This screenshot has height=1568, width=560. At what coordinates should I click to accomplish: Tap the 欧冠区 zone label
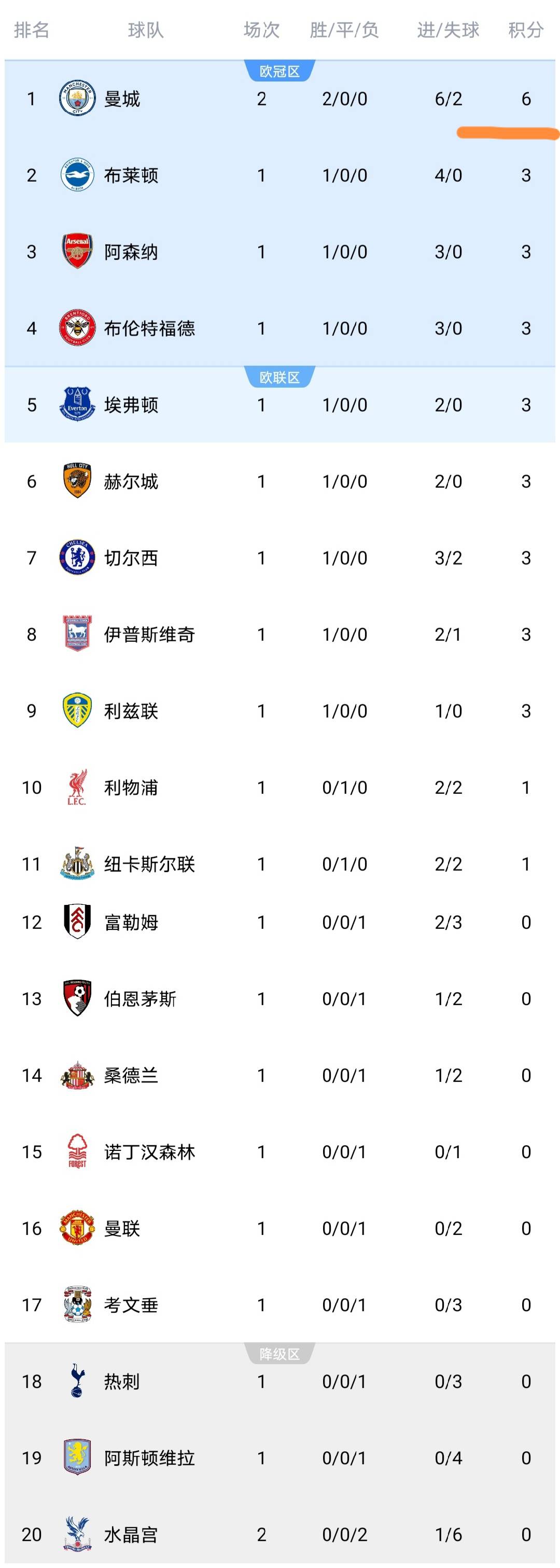pos(279,71)
